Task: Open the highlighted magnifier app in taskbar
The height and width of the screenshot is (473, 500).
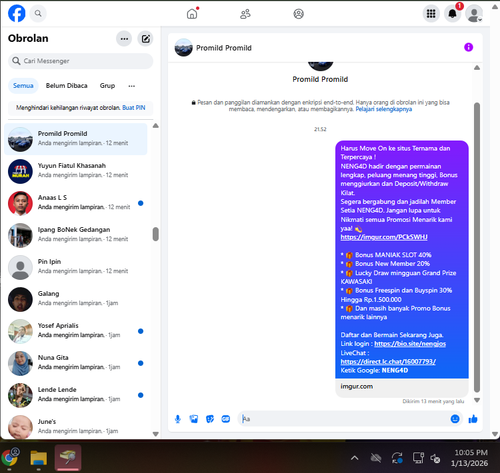Action: pyautogui.click(x=68, y=458)
